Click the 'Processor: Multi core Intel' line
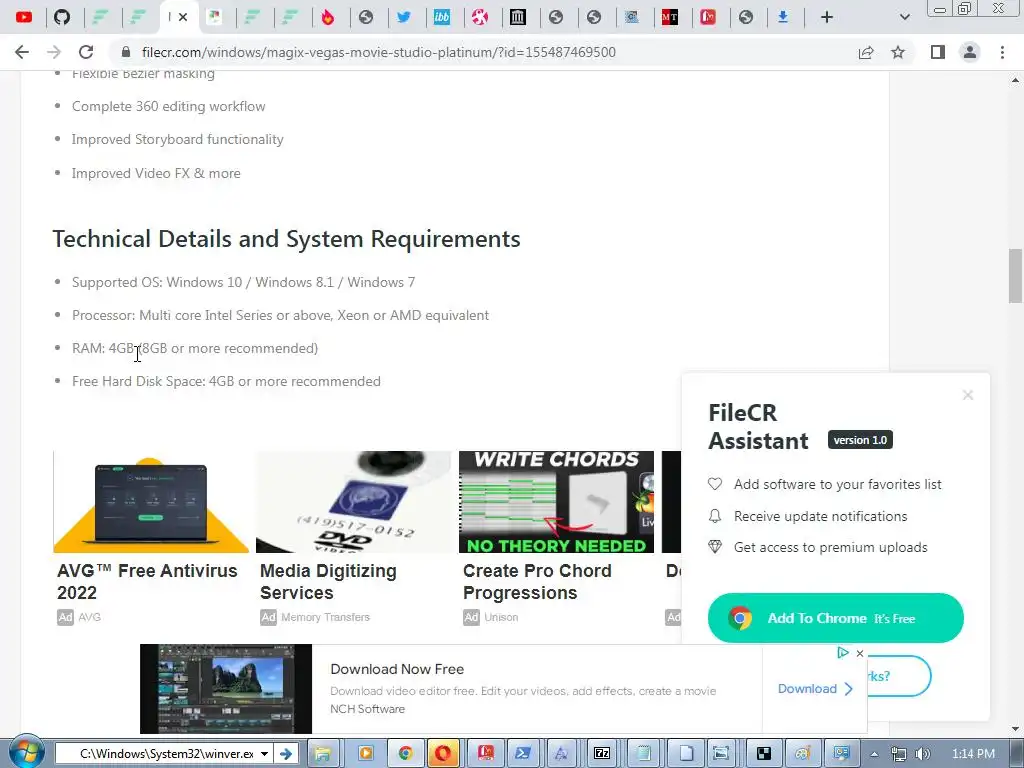 tap(280, 315)
